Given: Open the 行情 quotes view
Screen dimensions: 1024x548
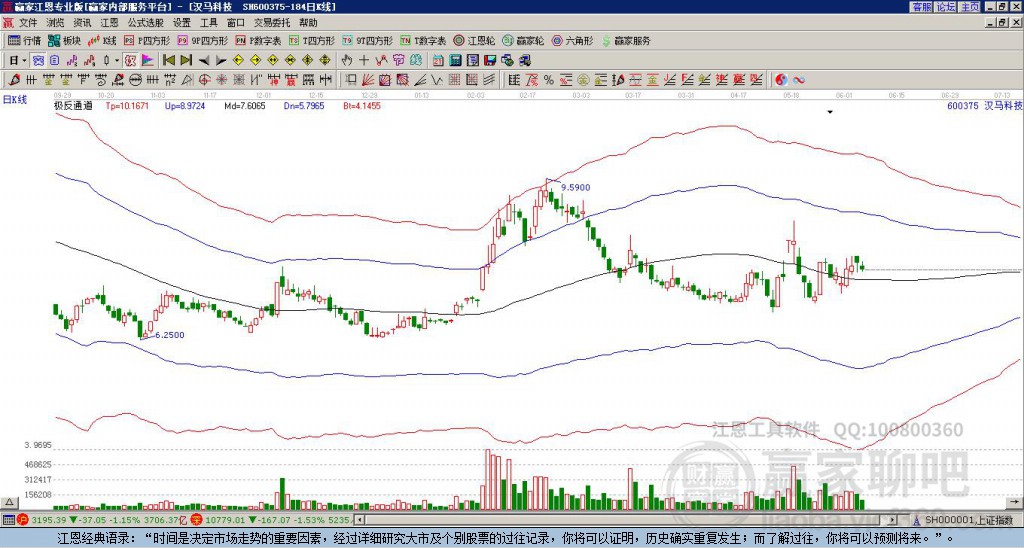Looking at the screenshot, I should (x=24, y=40).
